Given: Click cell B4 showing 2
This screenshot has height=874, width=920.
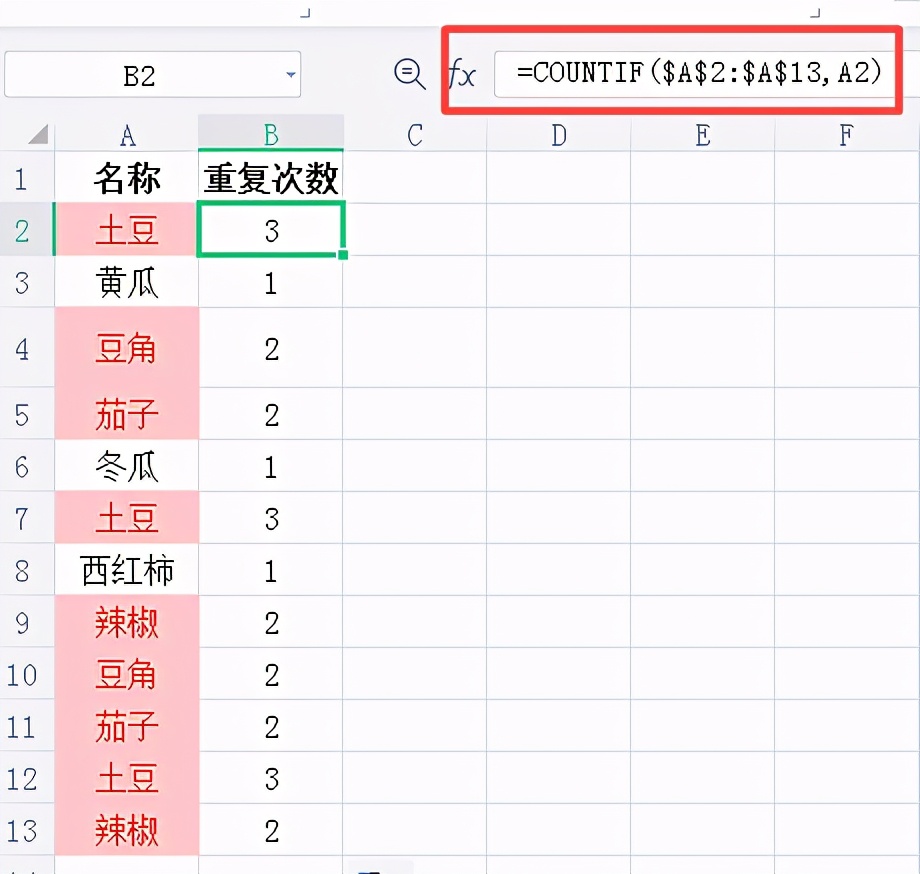Looking at the screenshot, I should pos(270,348).
